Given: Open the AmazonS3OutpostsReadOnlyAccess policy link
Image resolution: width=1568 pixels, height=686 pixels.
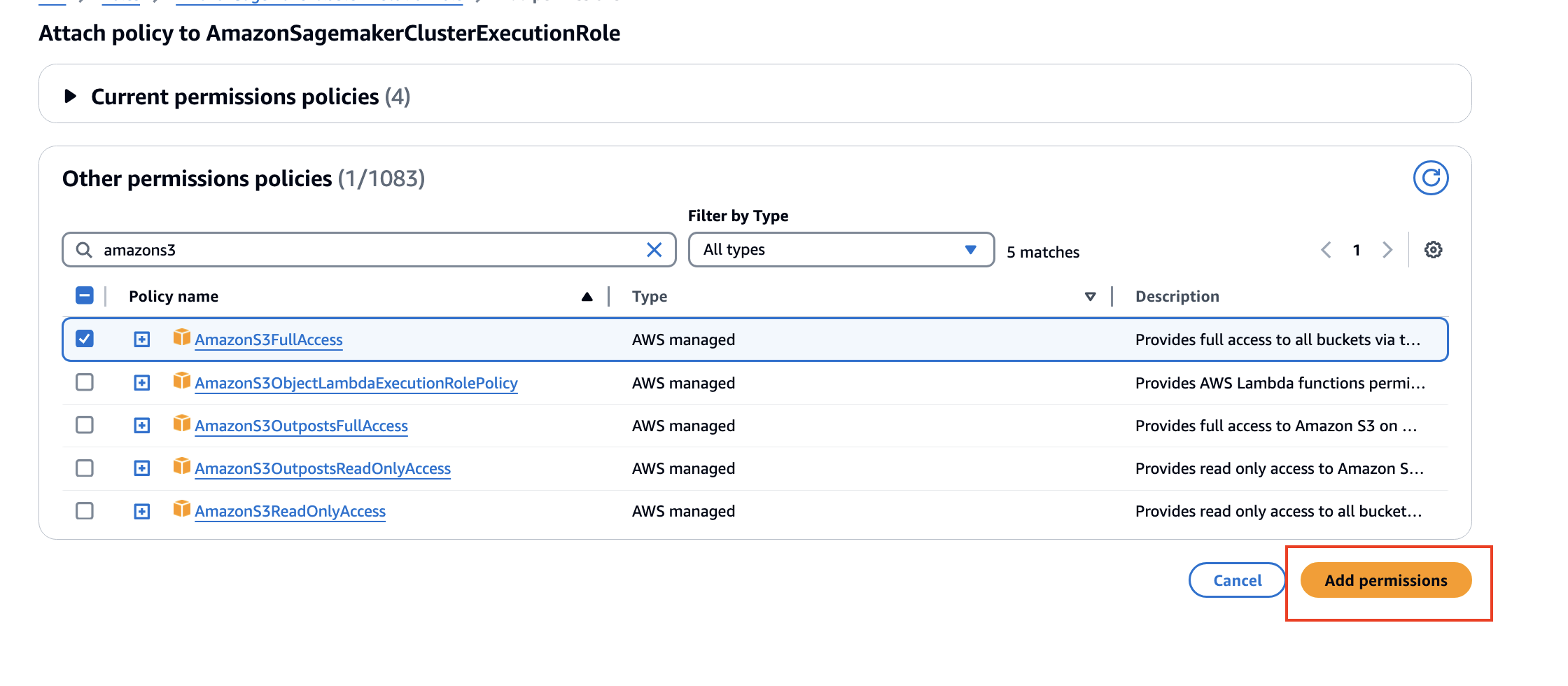Looking at the screenshot, I should pyautogui.click(x=323, y=468).
